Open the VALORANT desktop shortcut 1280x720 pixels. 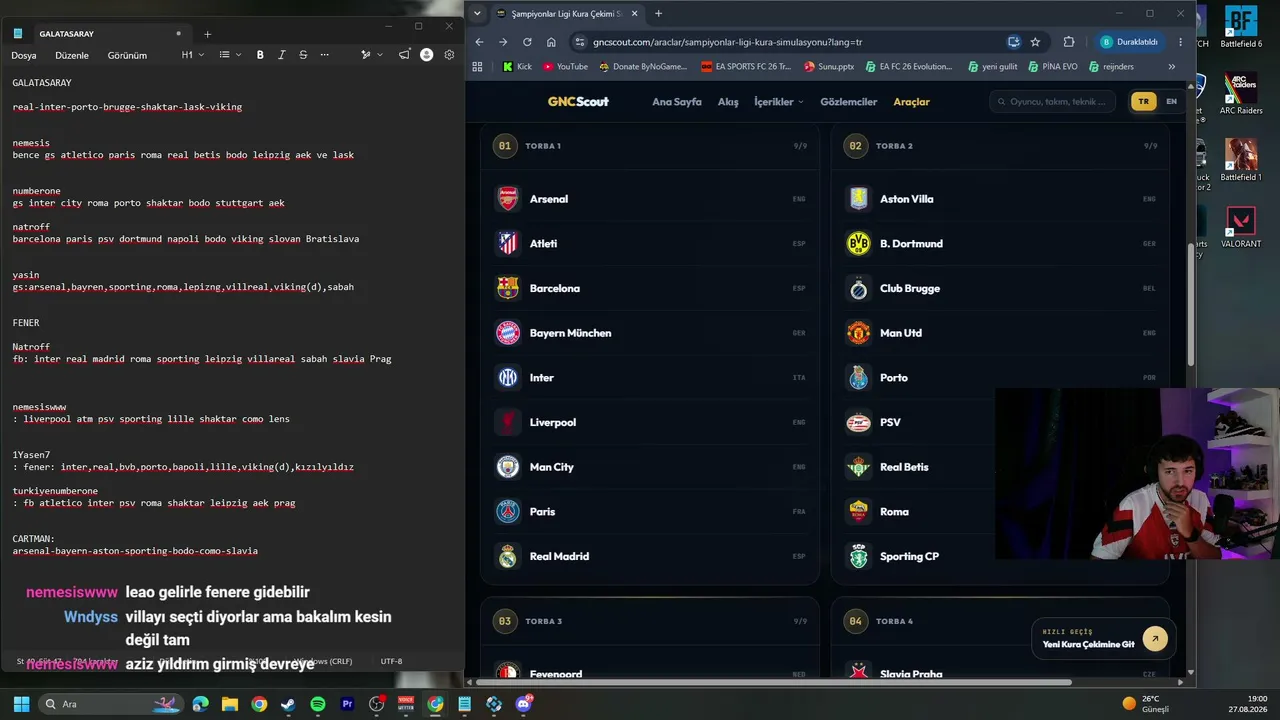pyautogui.click(x=1241, y=227)
